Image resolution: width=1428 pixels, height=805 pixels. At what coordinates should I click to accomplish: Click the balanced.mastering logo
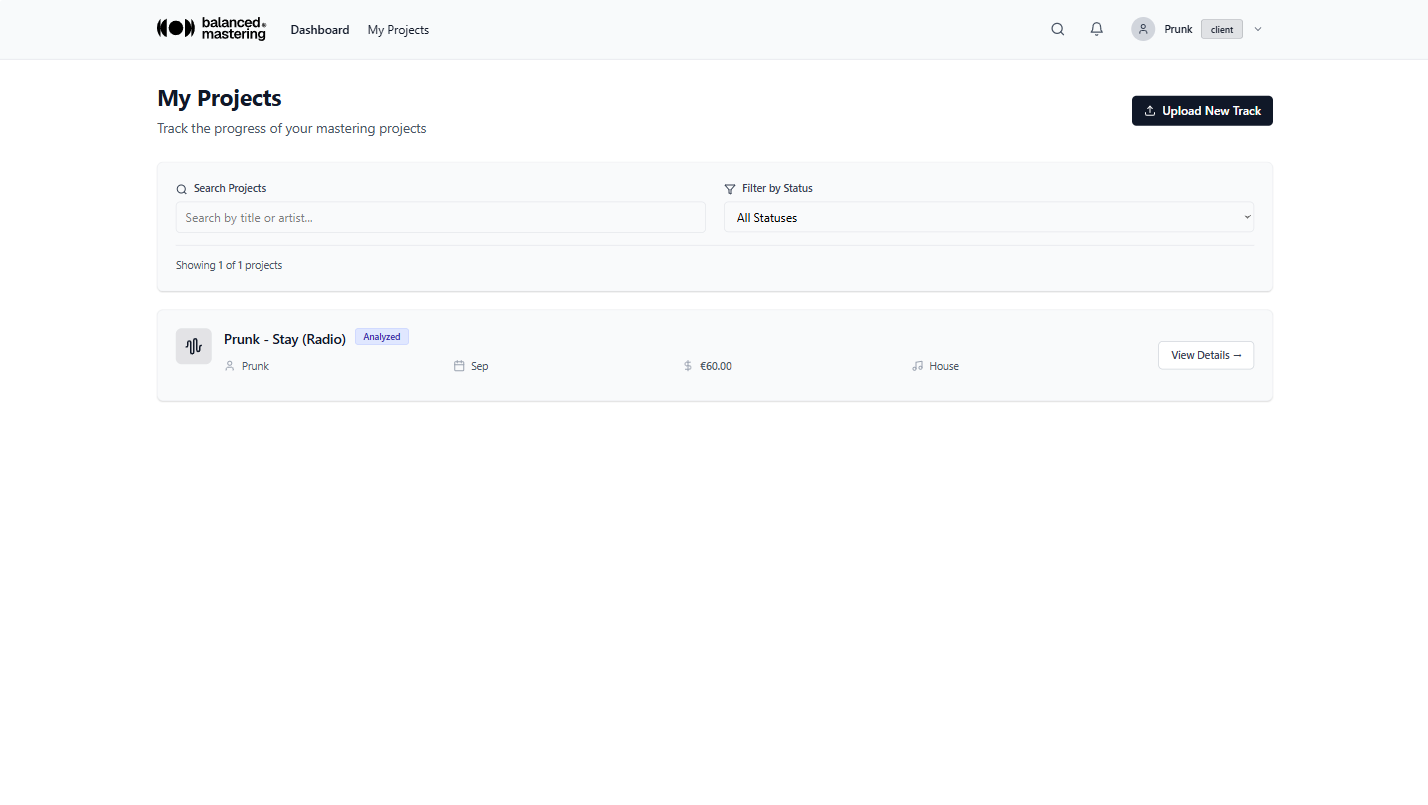pyautogui.click(x=210, y=29)
